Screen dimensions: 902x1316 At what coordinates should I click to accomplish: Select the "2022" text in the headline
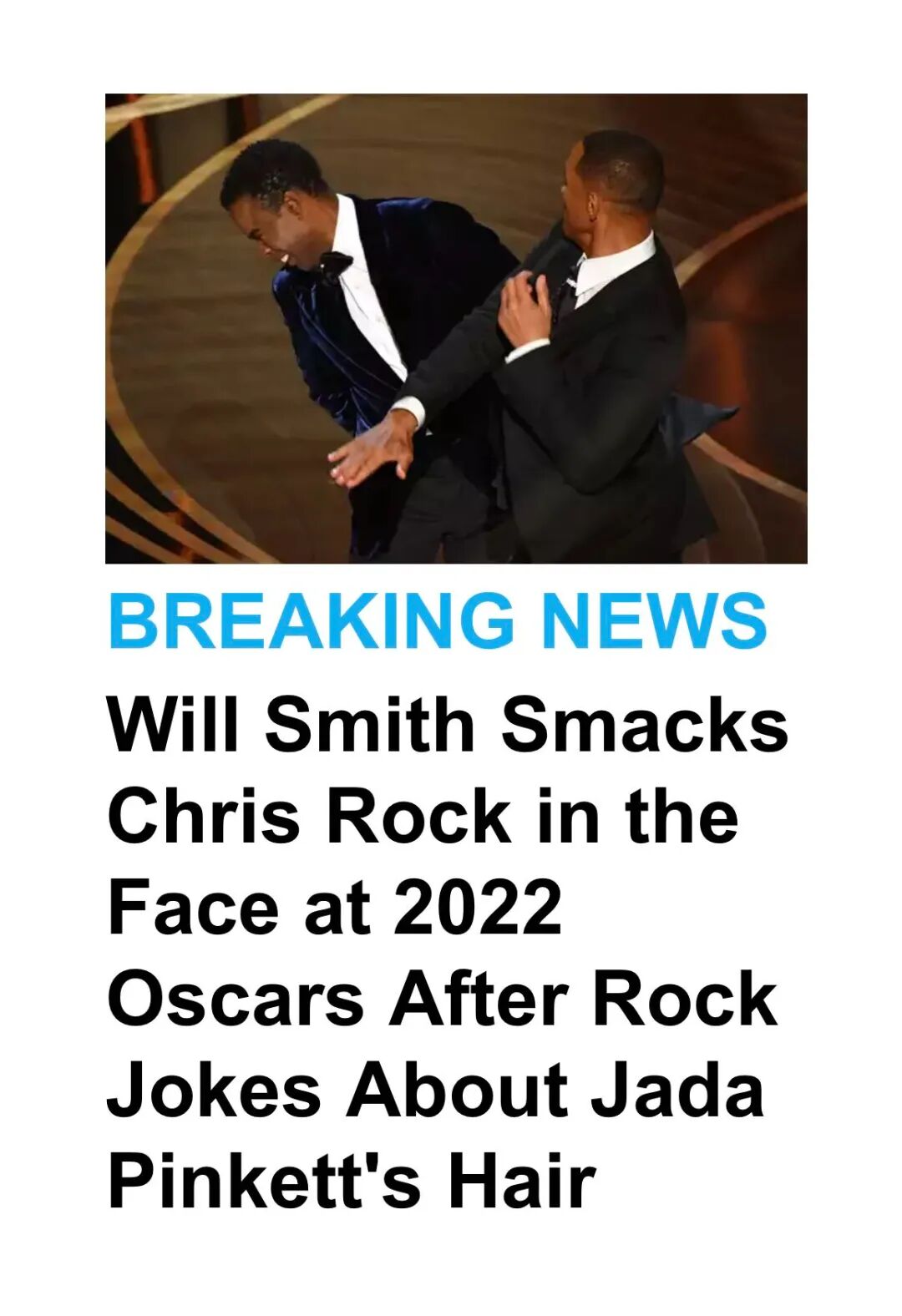tap(478, 907)
